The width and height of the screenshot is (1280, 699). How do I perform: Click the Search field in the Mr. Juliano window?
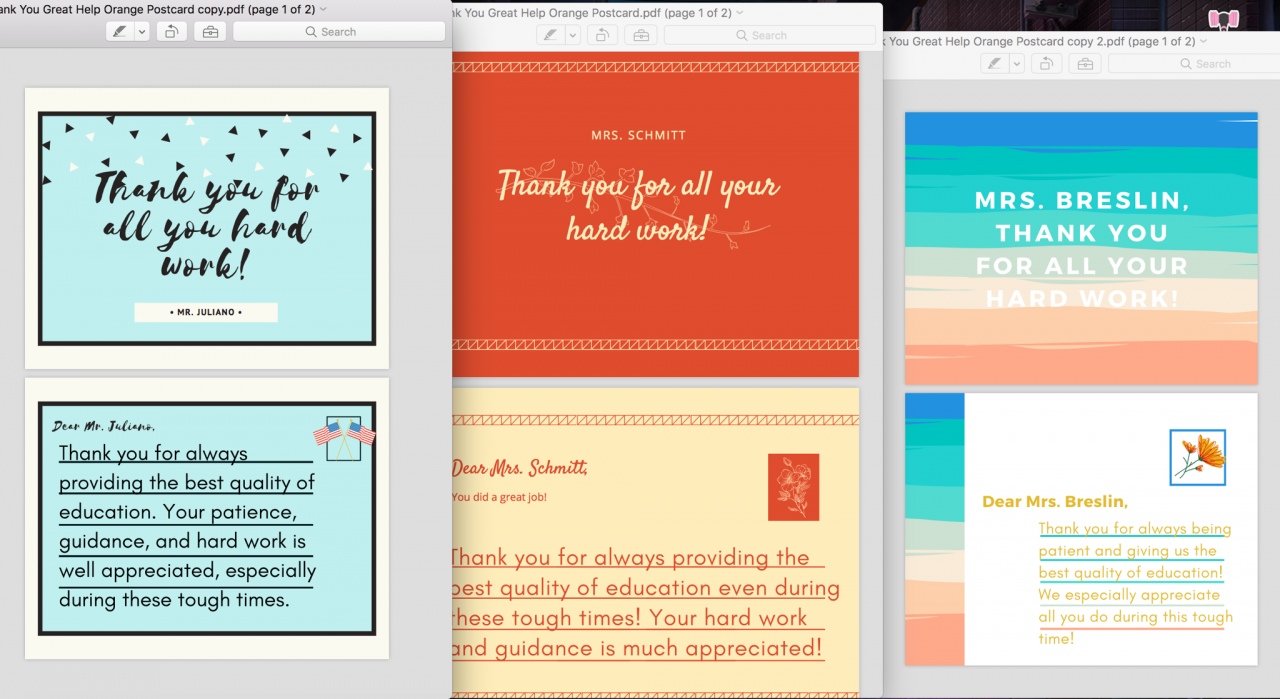pyautogui.click(x=339, y=32)
